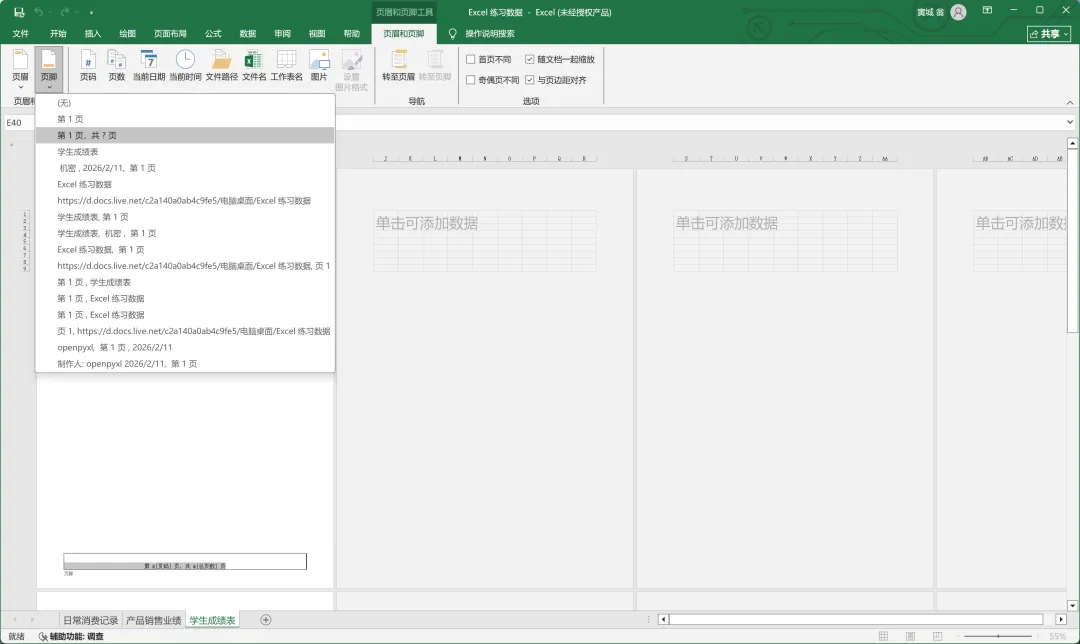Screen dimensions: 1080x644
Task: Choose footer 第 1 页，共 ? 页
Action: (x=185, y=135)
